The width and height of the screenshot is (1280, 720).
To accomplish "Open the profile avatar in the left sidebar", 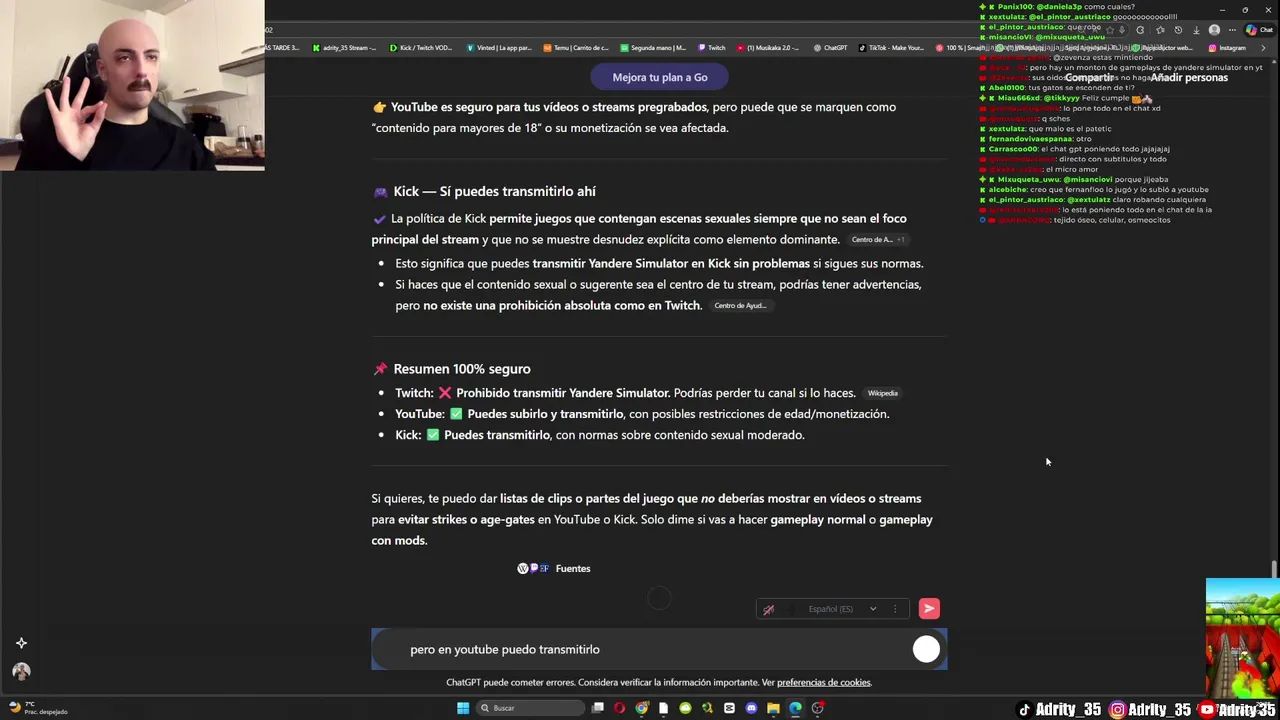I will coord(21,671).
